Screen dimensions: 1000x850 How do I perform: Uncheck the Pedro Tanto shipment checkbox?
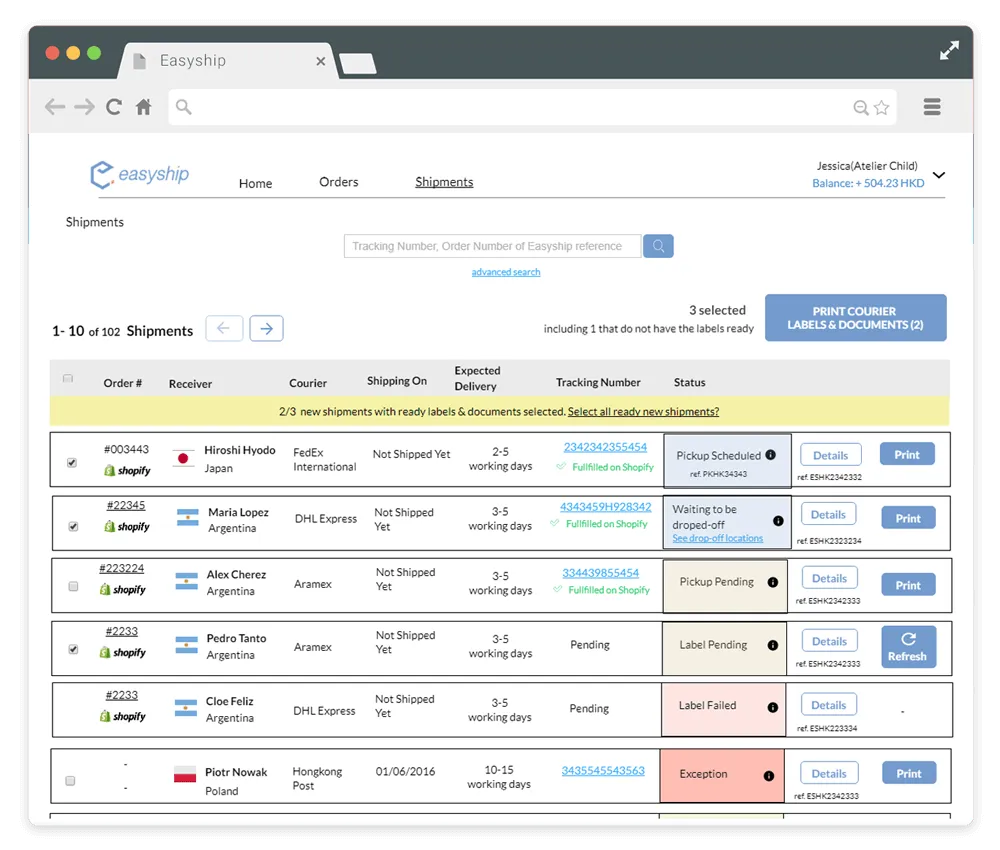coord(73,649)
